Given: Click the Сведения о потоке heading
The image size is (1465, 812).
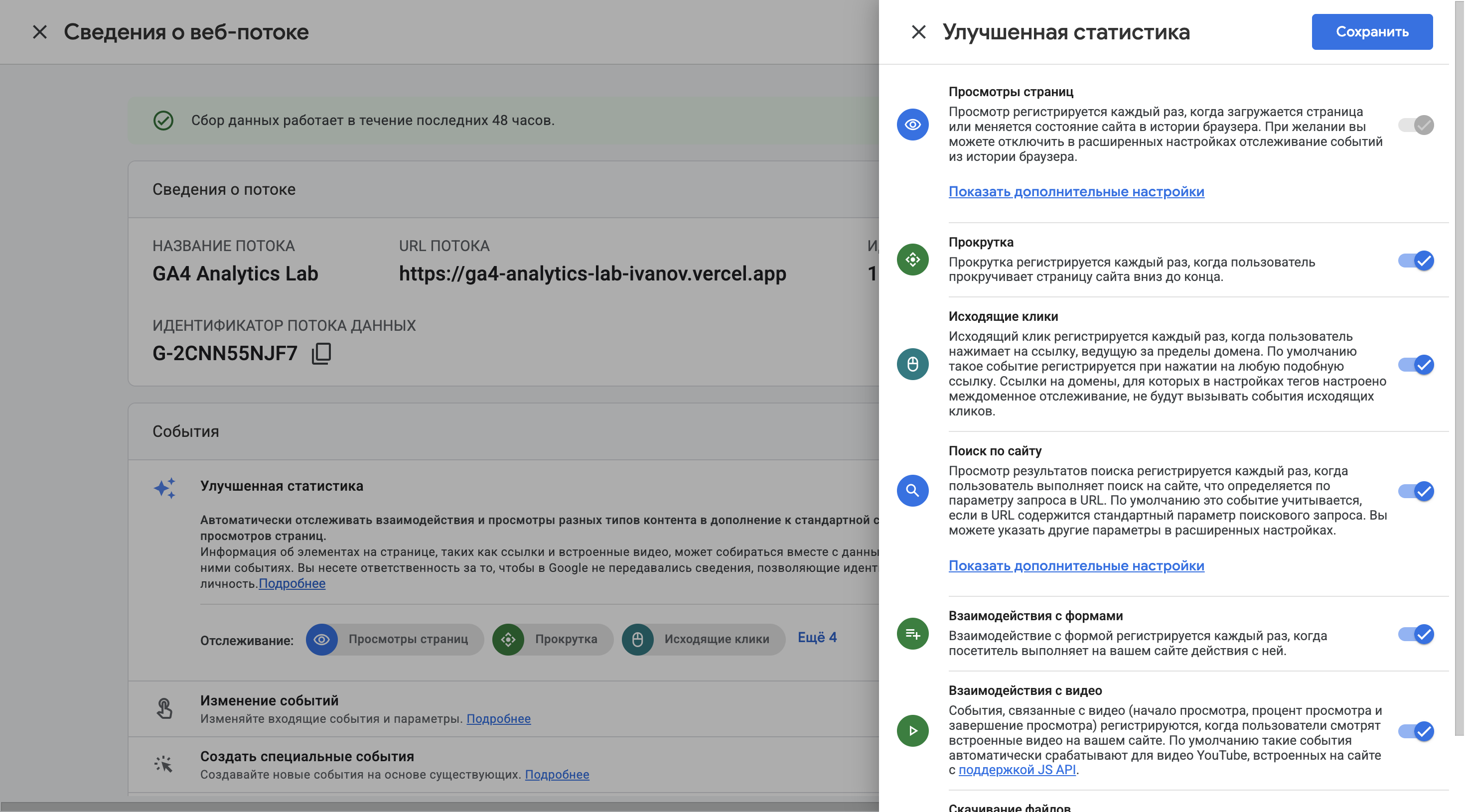Looking at the screenshot, I should tap(224, 189).
